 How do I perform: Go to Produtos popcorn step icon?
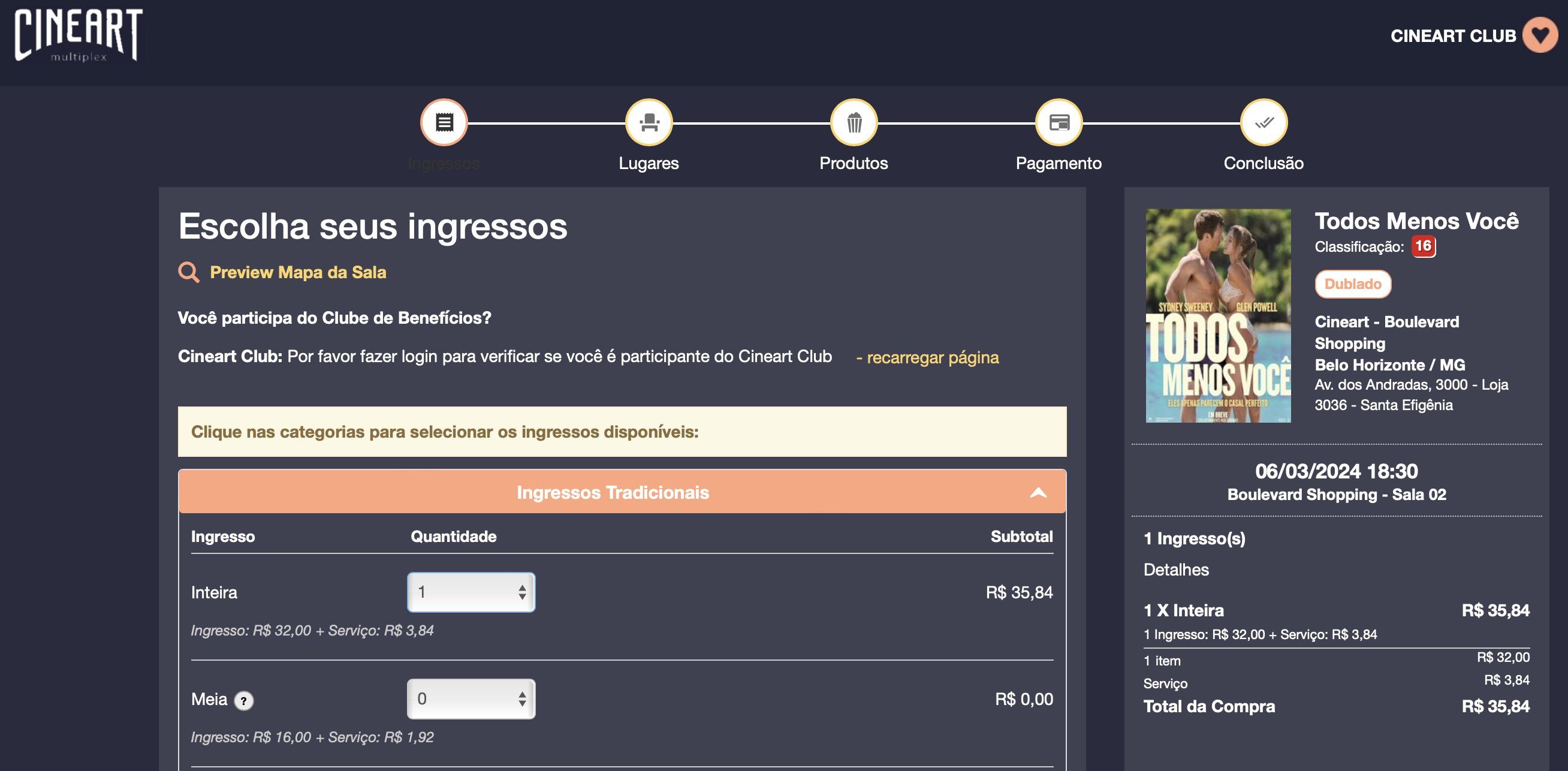coord(854,122)
